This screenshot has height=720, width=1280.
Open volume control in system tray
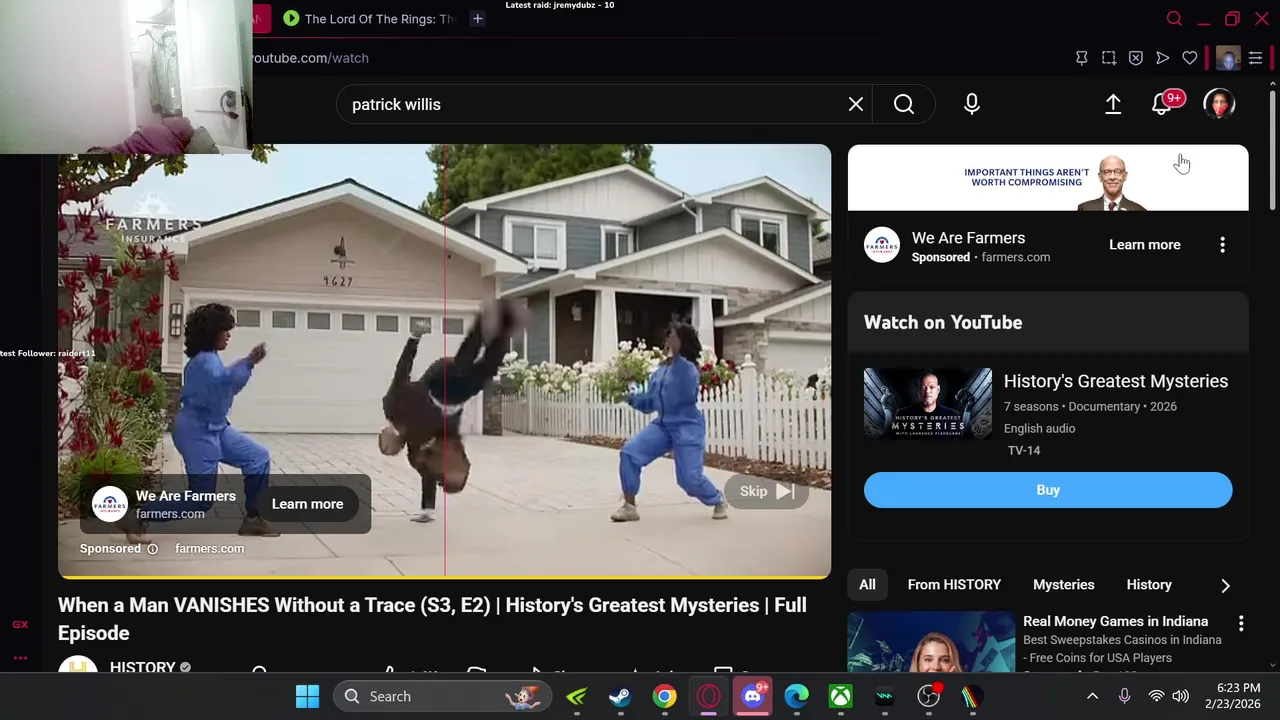1181,696
